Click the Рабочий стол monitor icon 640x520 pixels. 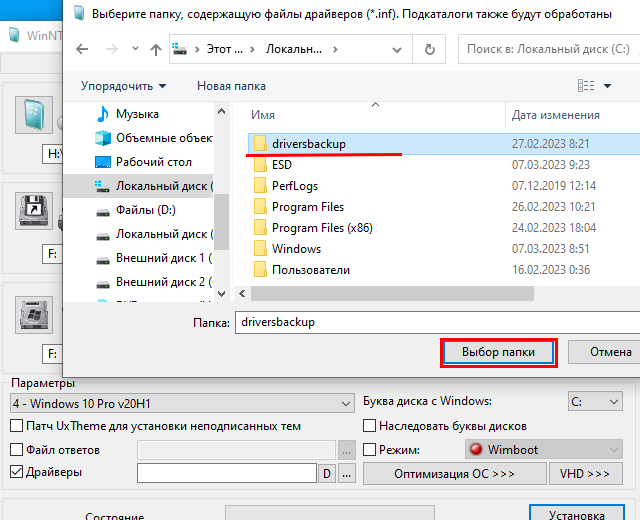point(102,162)
